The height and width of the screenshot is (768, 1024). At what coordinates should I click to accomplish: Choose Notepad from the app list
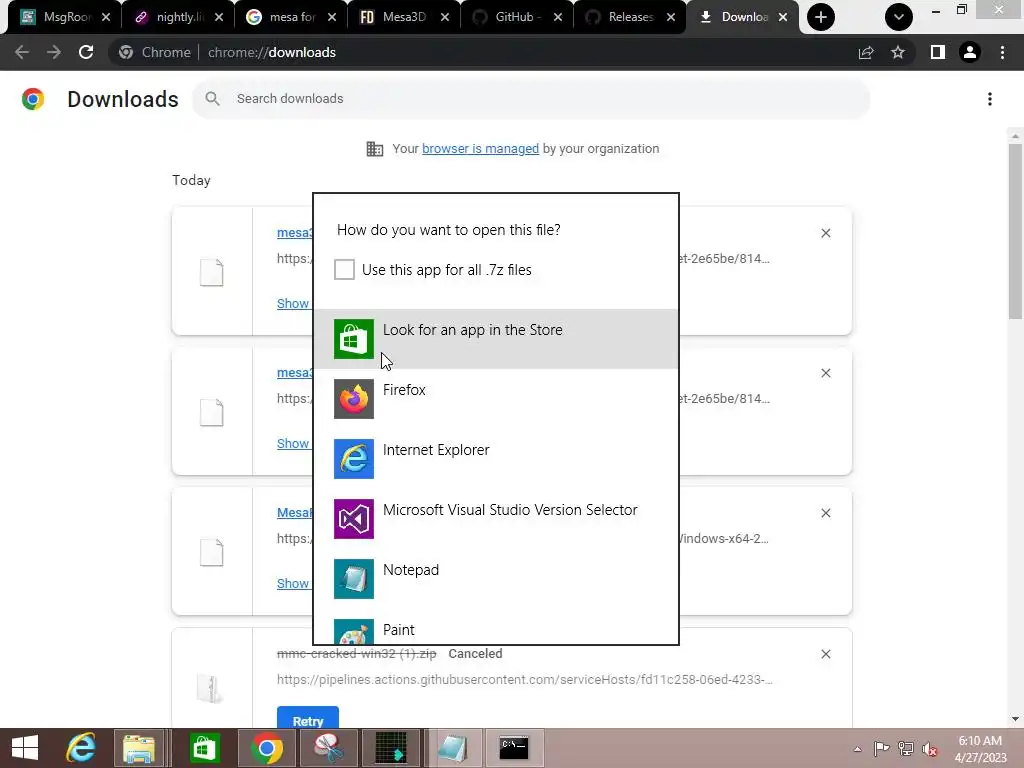(x=496, y=579)
